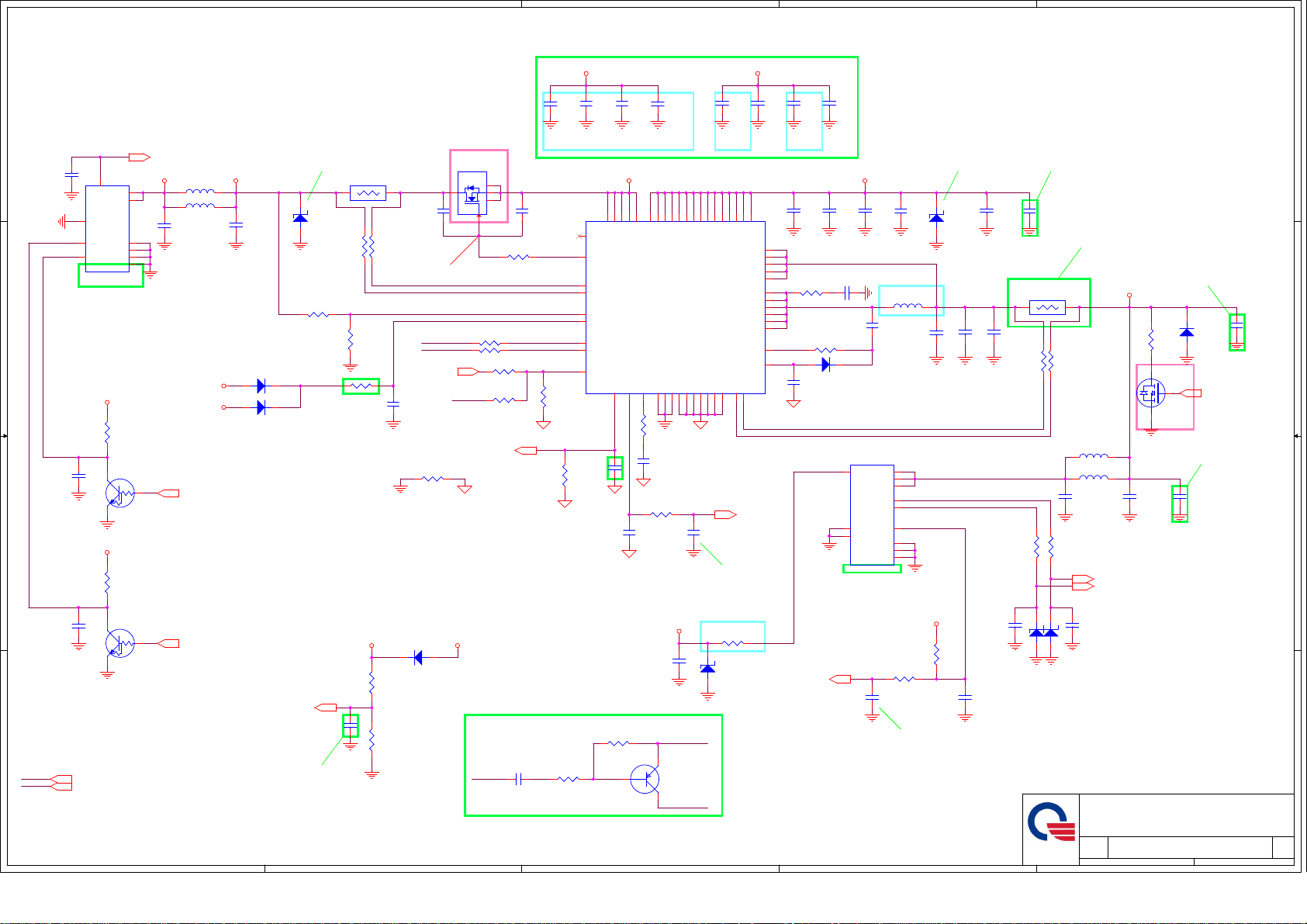1307x924 pixels.
Task: Select the tall connector block in the lower right
Action: tap(872, 515)
